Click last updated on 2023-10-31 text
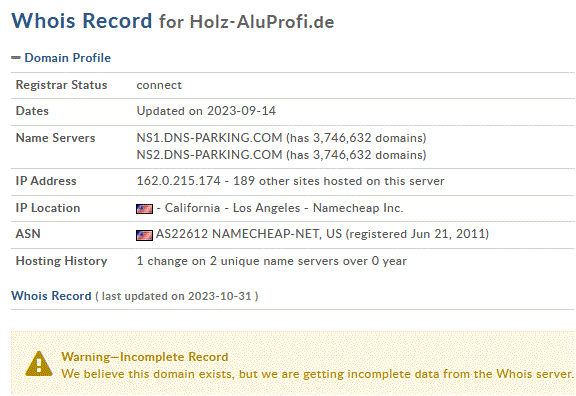Image resolution: width=576 pixels, height=396 pixels. [x=177, y=296]
